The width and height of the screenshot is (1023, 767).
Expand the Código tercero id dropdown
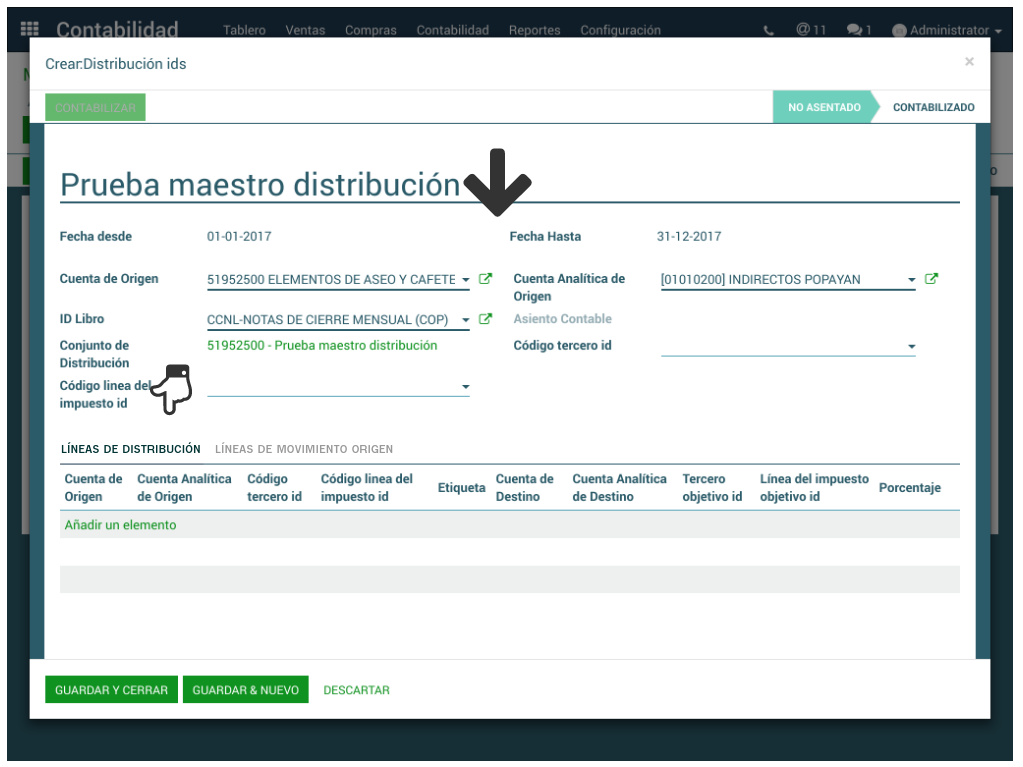[911, 347]
